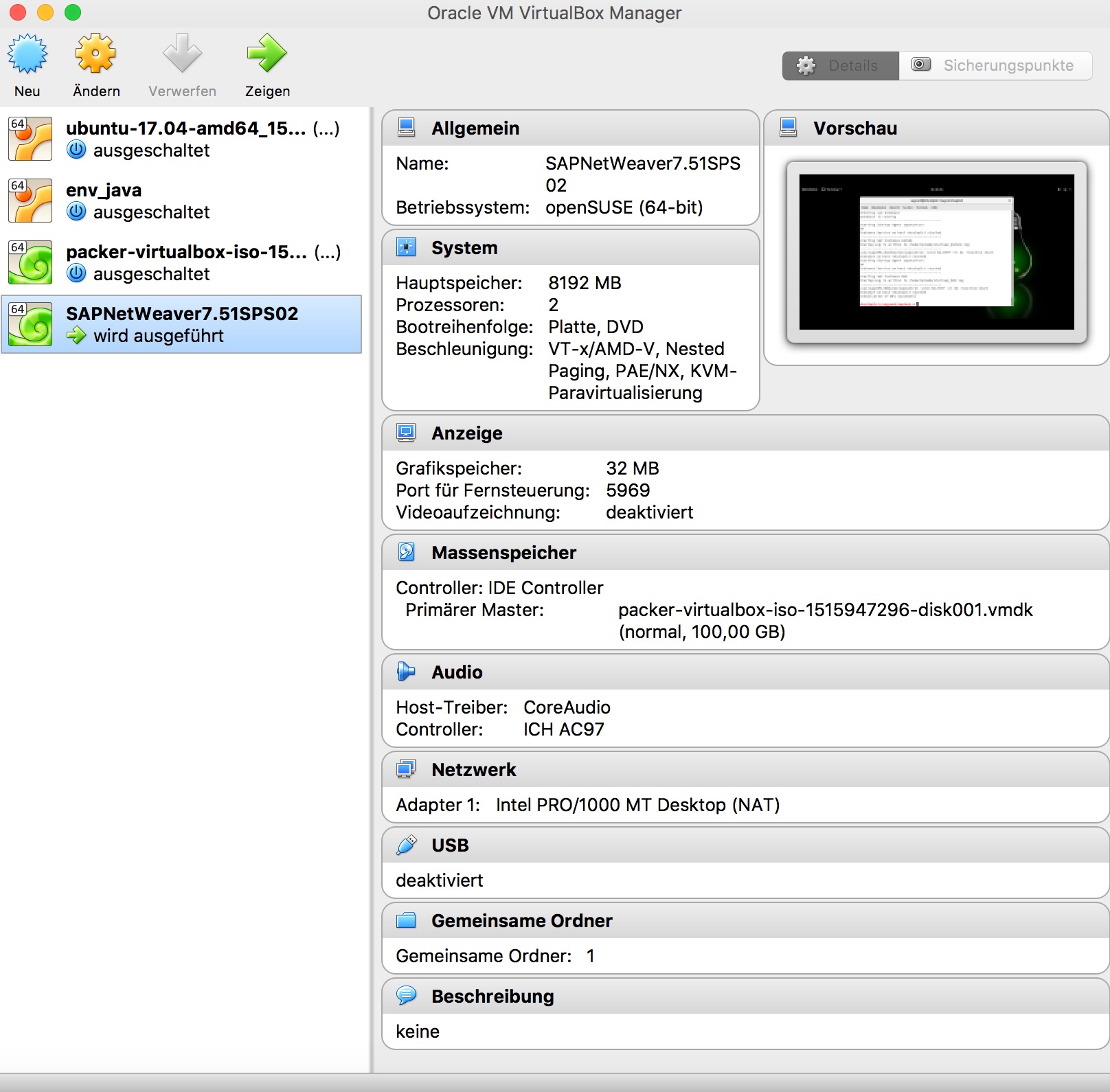Click the description text keine

[x=418, y=1032]
